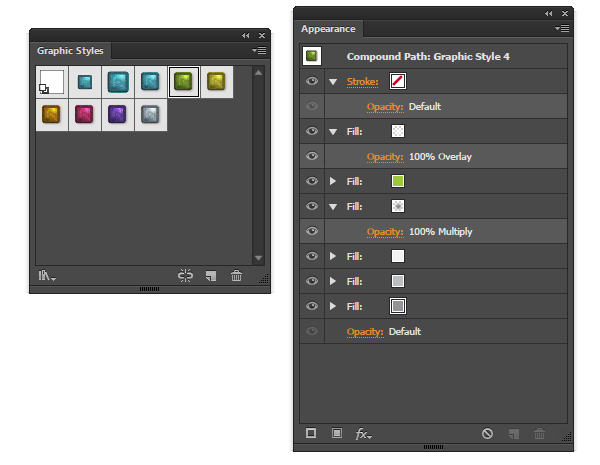Select the Graphic Styles tab
The width and height of the screenshot is (600, 465).
click(70, 50)
